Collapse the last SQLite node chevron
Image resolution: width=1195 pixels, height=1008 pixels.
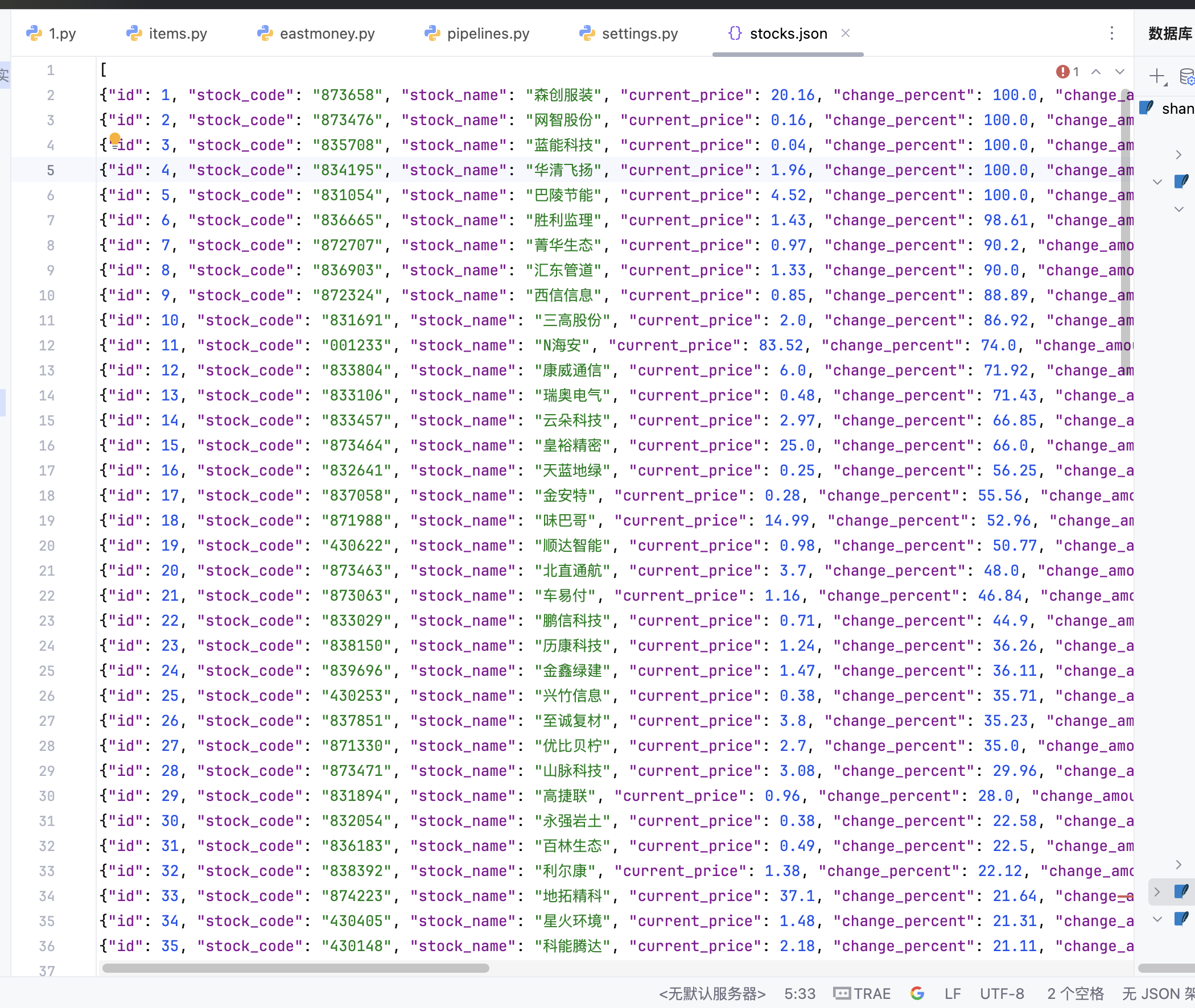(1157, 919)
